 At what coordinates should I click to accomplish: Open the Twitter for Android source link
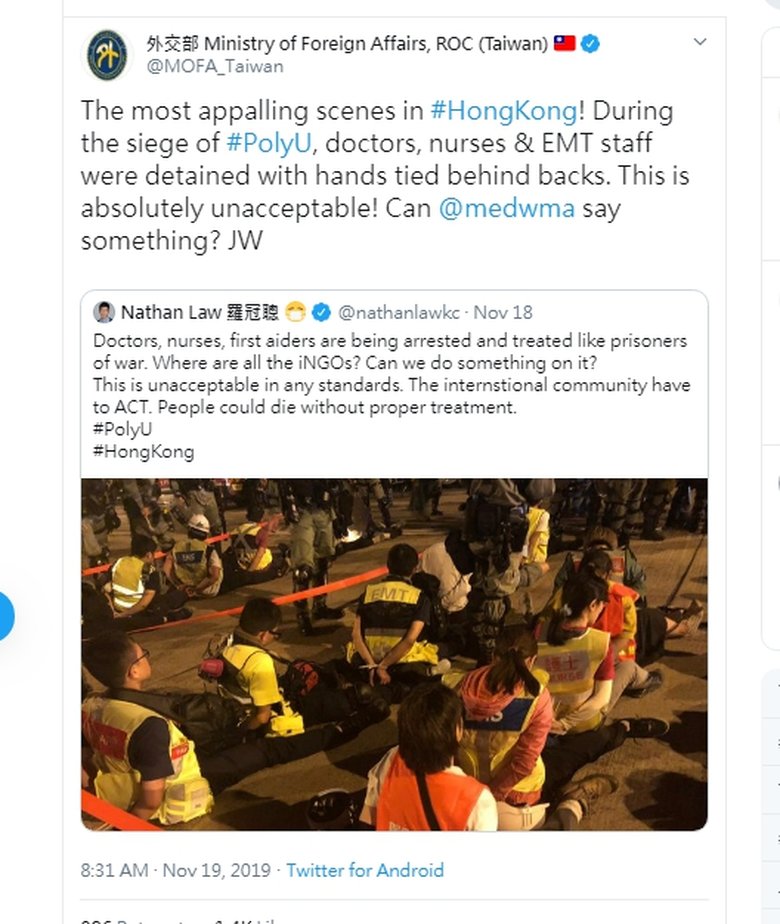click(365, 870)
